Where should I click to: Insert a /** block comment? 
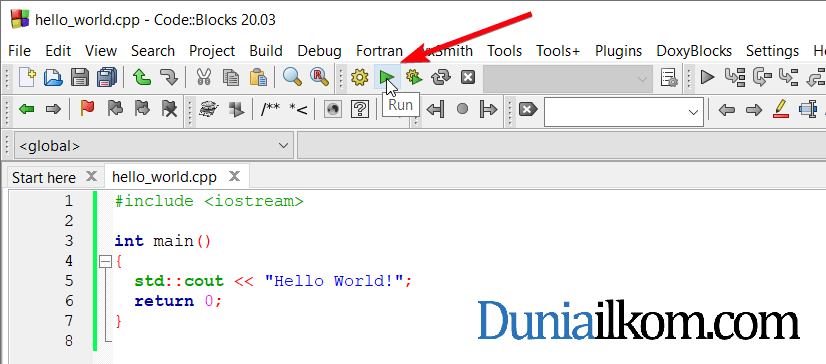[270, 110]
